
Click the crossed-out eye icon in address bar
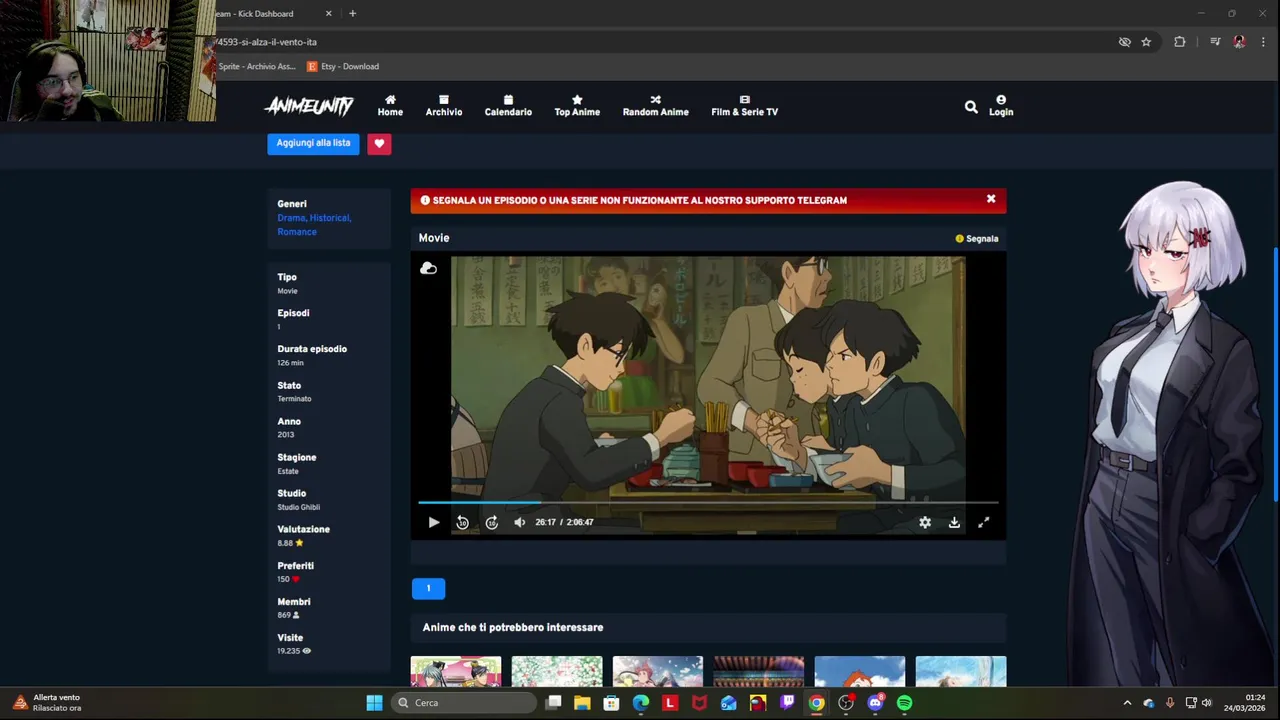tap(1124, 42)
